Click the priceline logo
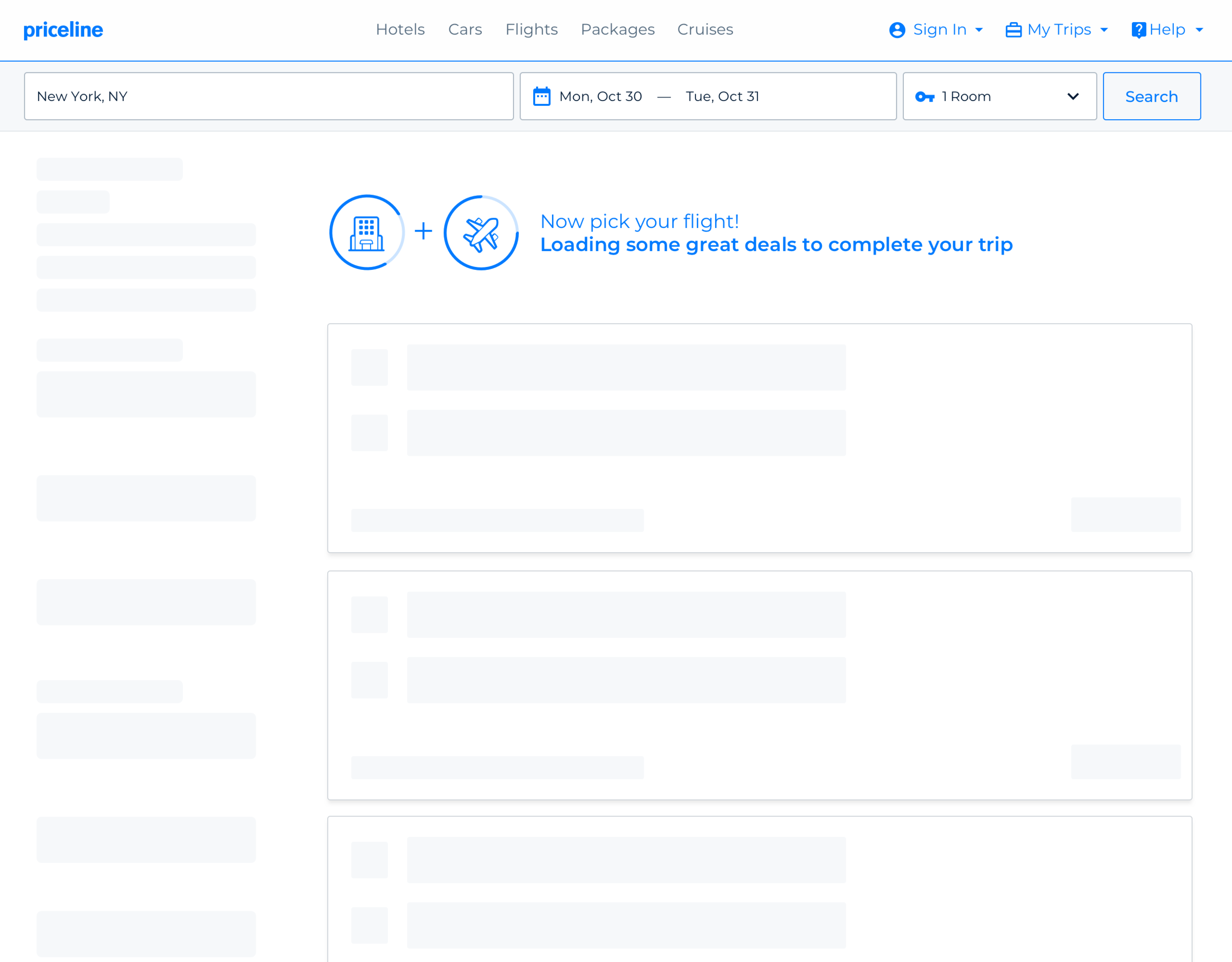 click(x=63, y=30)
